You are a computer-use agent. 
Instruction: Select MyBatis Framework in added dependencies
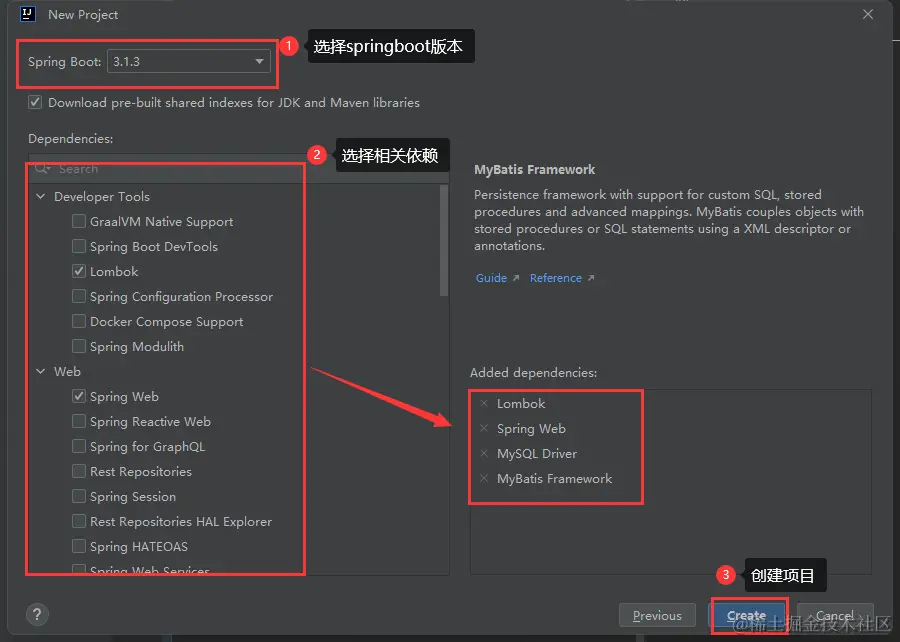point(554,478)
